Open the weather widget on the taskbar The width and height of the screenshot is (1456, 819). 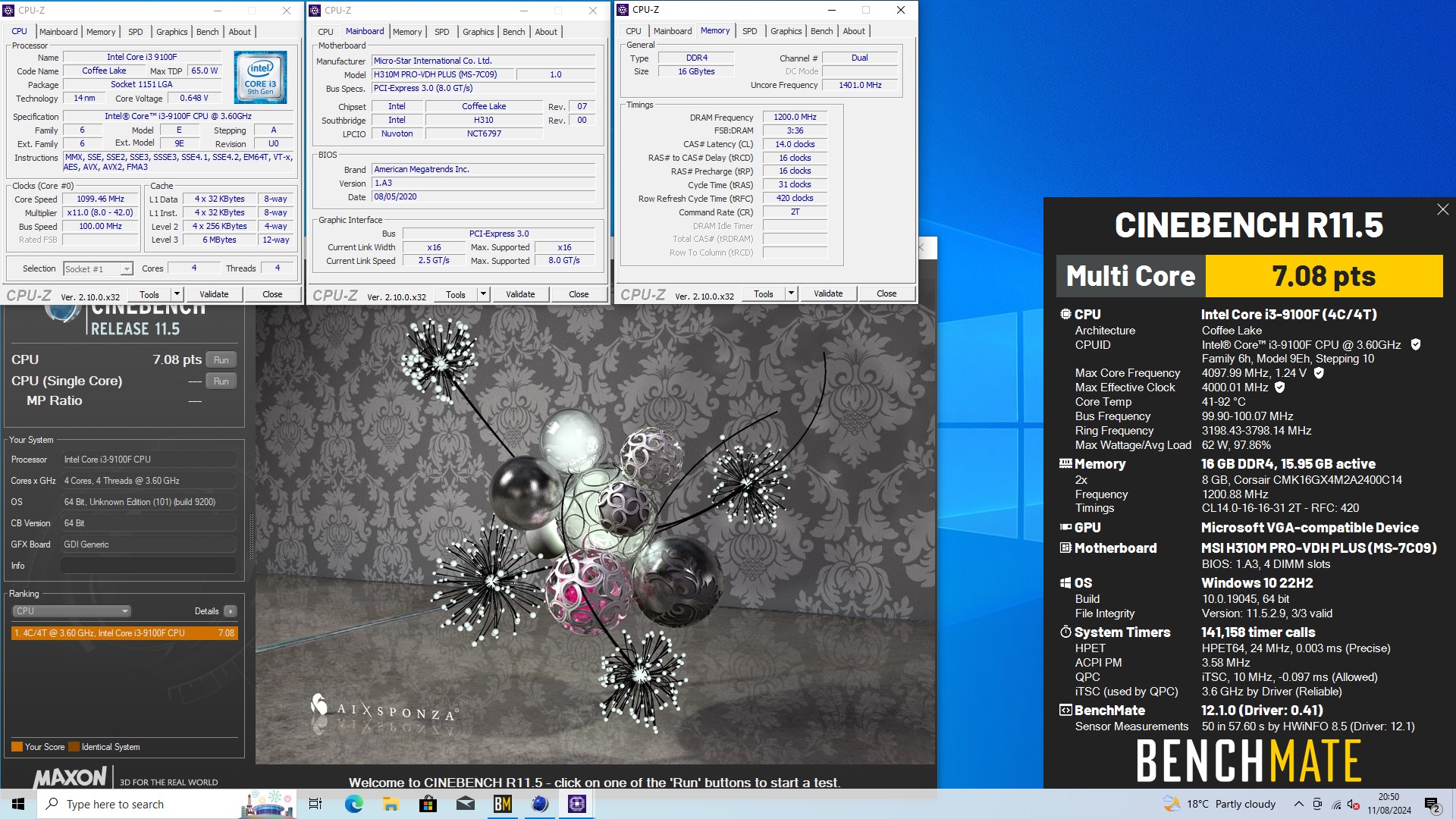pyautogui.click(x=1219, y=804)
